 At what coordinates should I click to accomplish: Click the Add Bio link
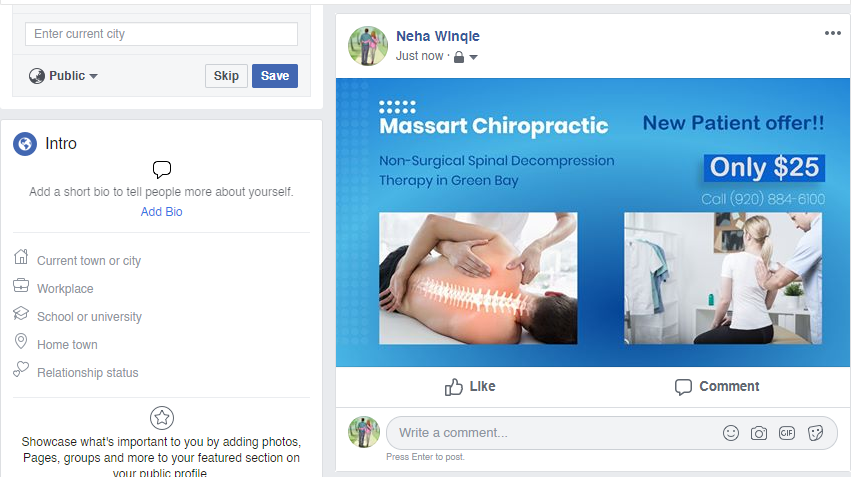pos(162,212)
